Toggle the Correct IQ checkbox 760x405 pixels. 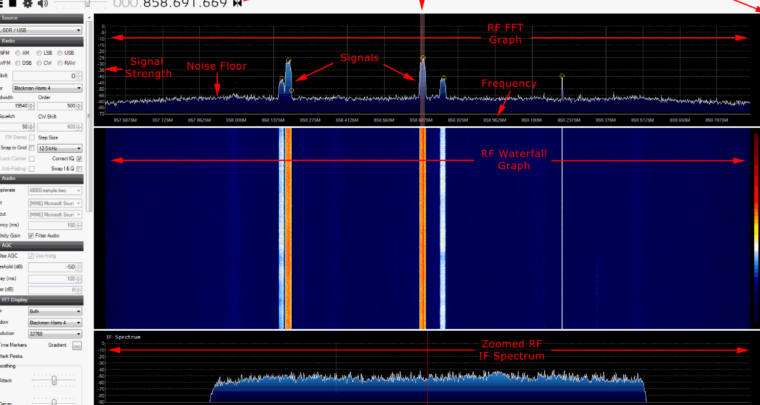(x=80, y=158)
